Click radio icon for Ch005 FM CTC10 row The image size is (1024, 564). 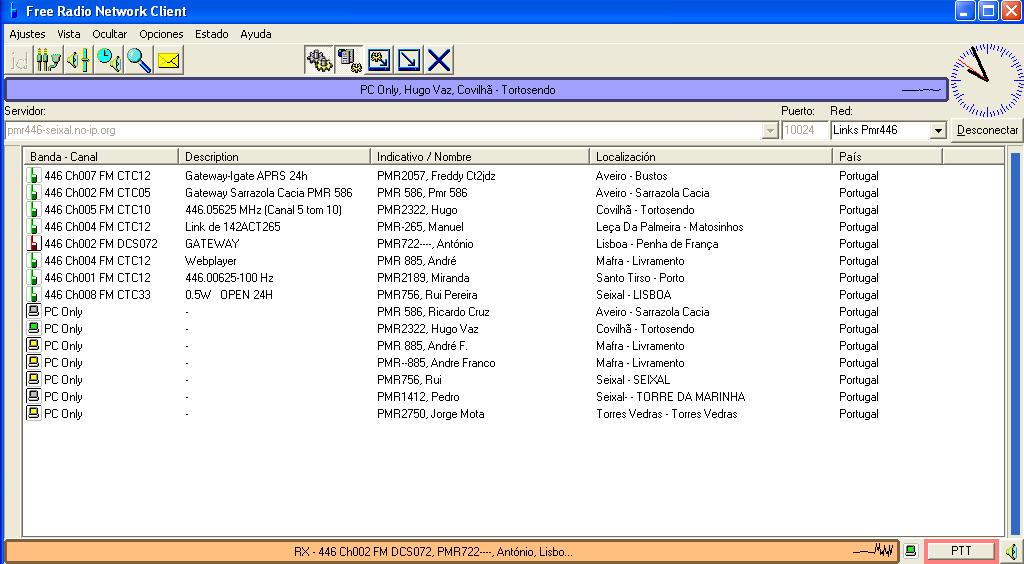coord(33,210)
